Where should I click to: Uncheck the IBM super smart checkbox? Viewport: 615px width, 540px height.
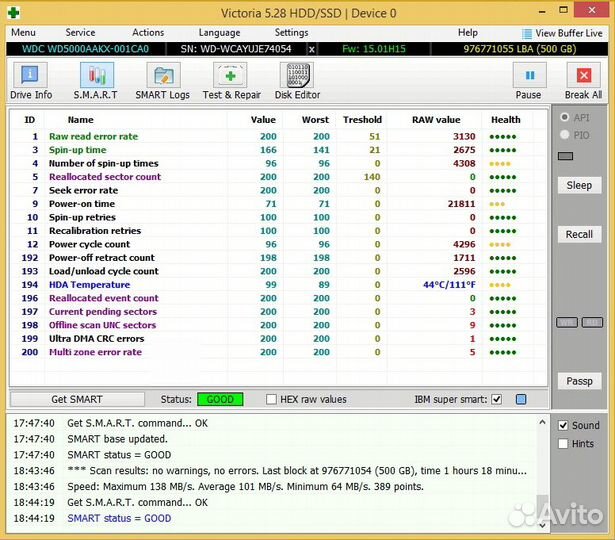497,399
